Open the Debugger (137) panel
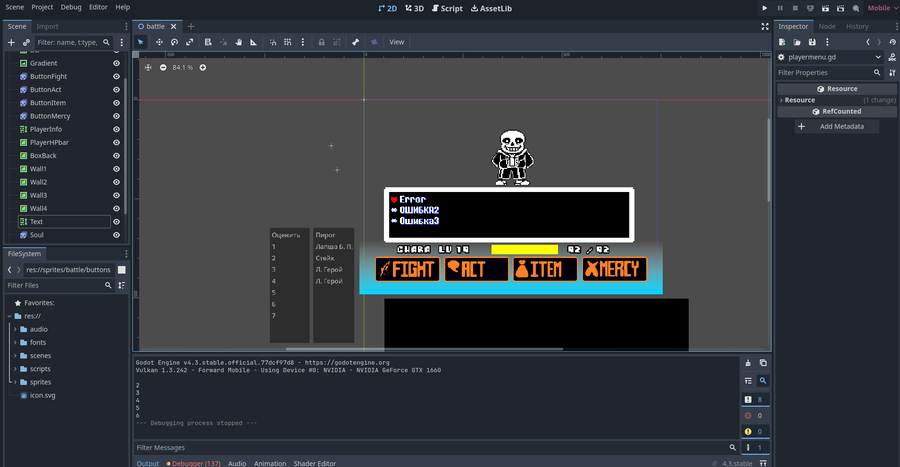The height and width of the screenshot is (467, 900). (x=193, y=463)
